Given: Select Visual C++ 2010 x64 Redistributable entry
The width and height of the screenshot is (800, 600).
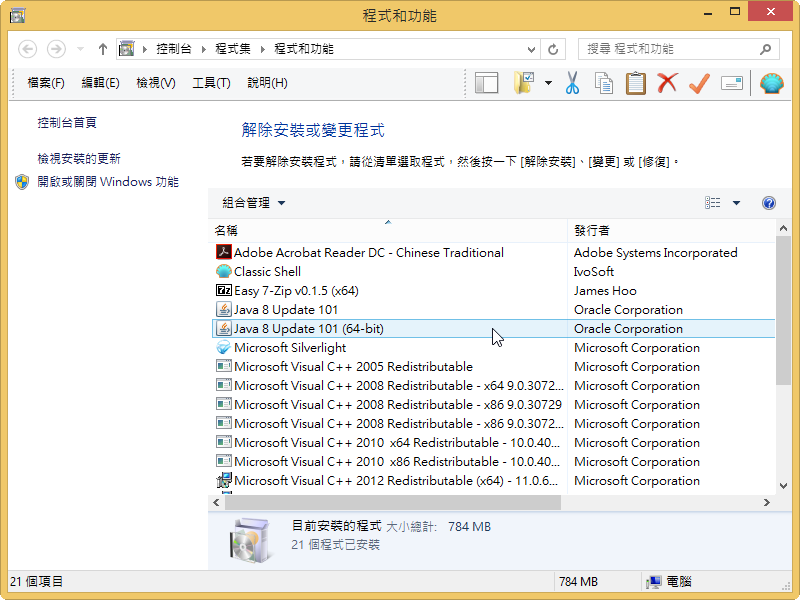Looking at the screenshot, I should [493, 442].
